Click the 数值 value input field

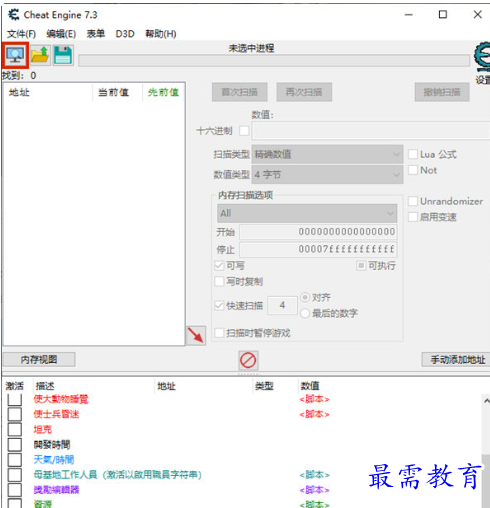(371, 131)
